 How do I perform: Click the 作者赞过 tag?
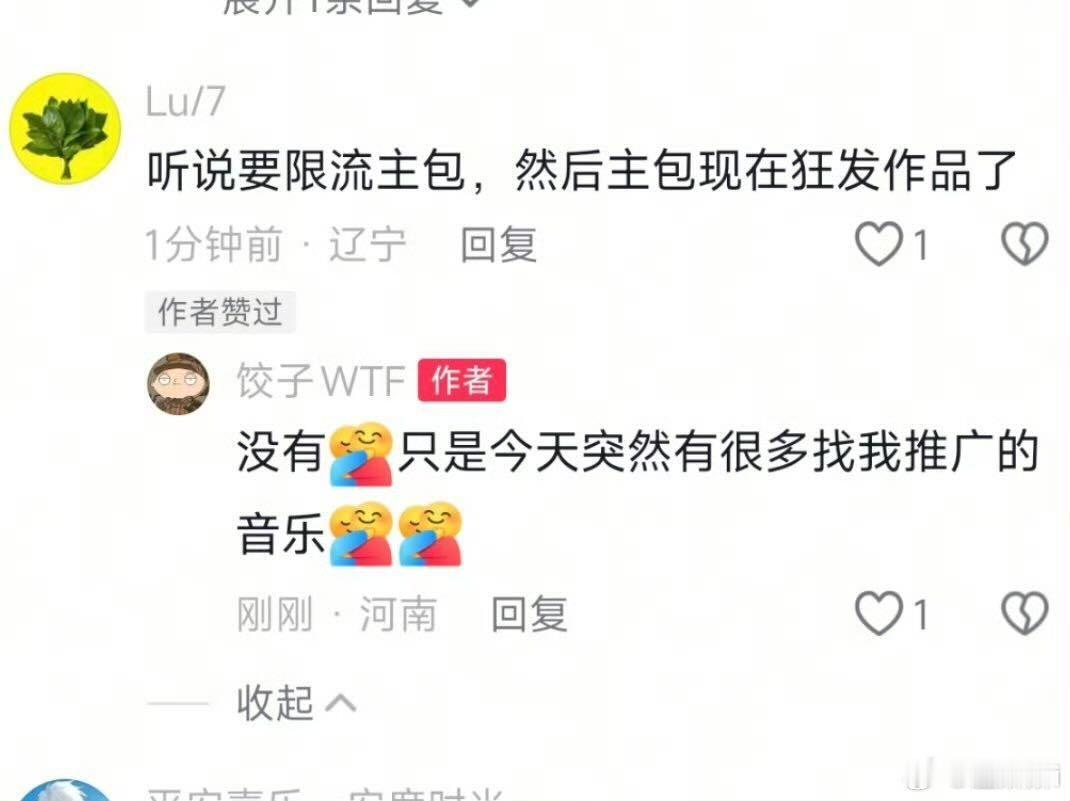pos(220,312)
